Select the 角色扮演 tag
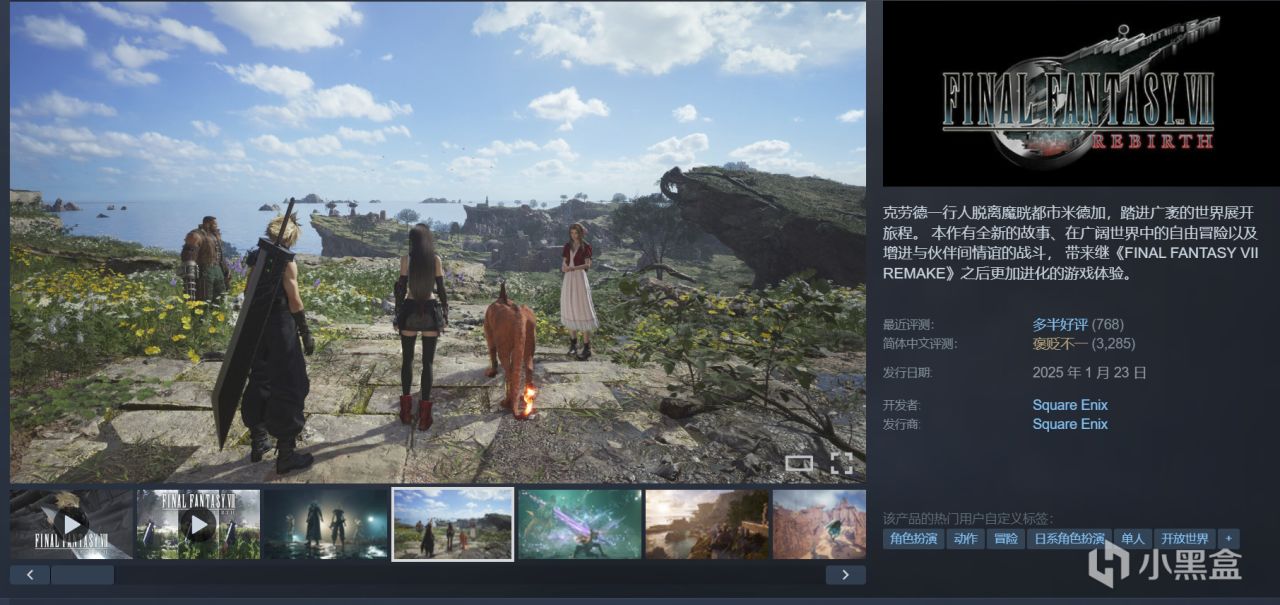Image resolution: width=1280 pixels, height=605 pixels. (x=914, y=539)
